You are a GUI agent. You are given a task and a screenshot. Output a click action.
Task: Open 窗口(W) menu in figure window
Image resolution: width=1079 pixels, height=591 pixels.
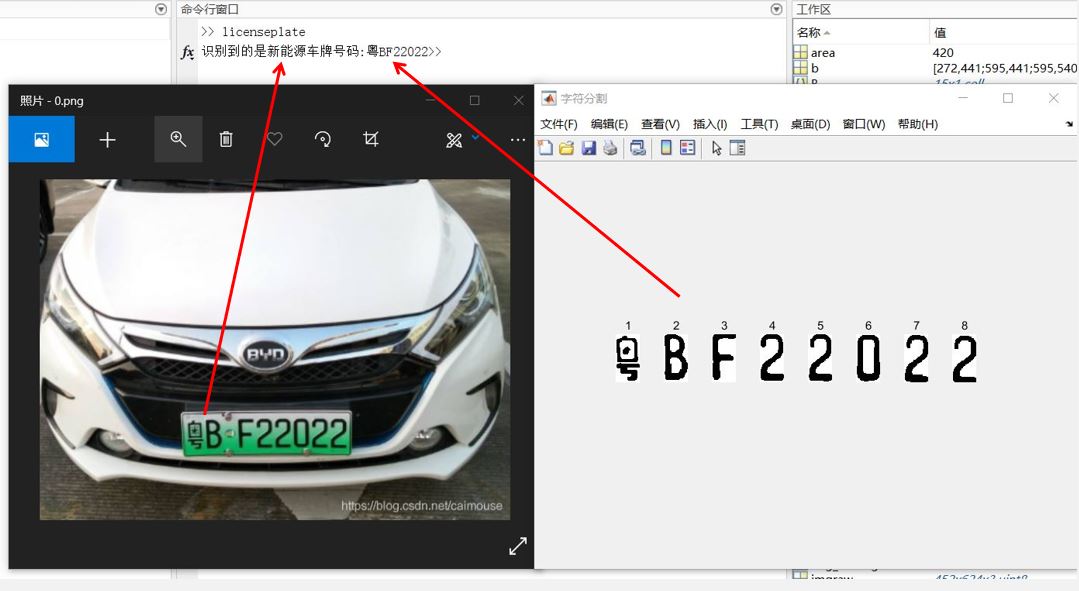click(864, 125)
